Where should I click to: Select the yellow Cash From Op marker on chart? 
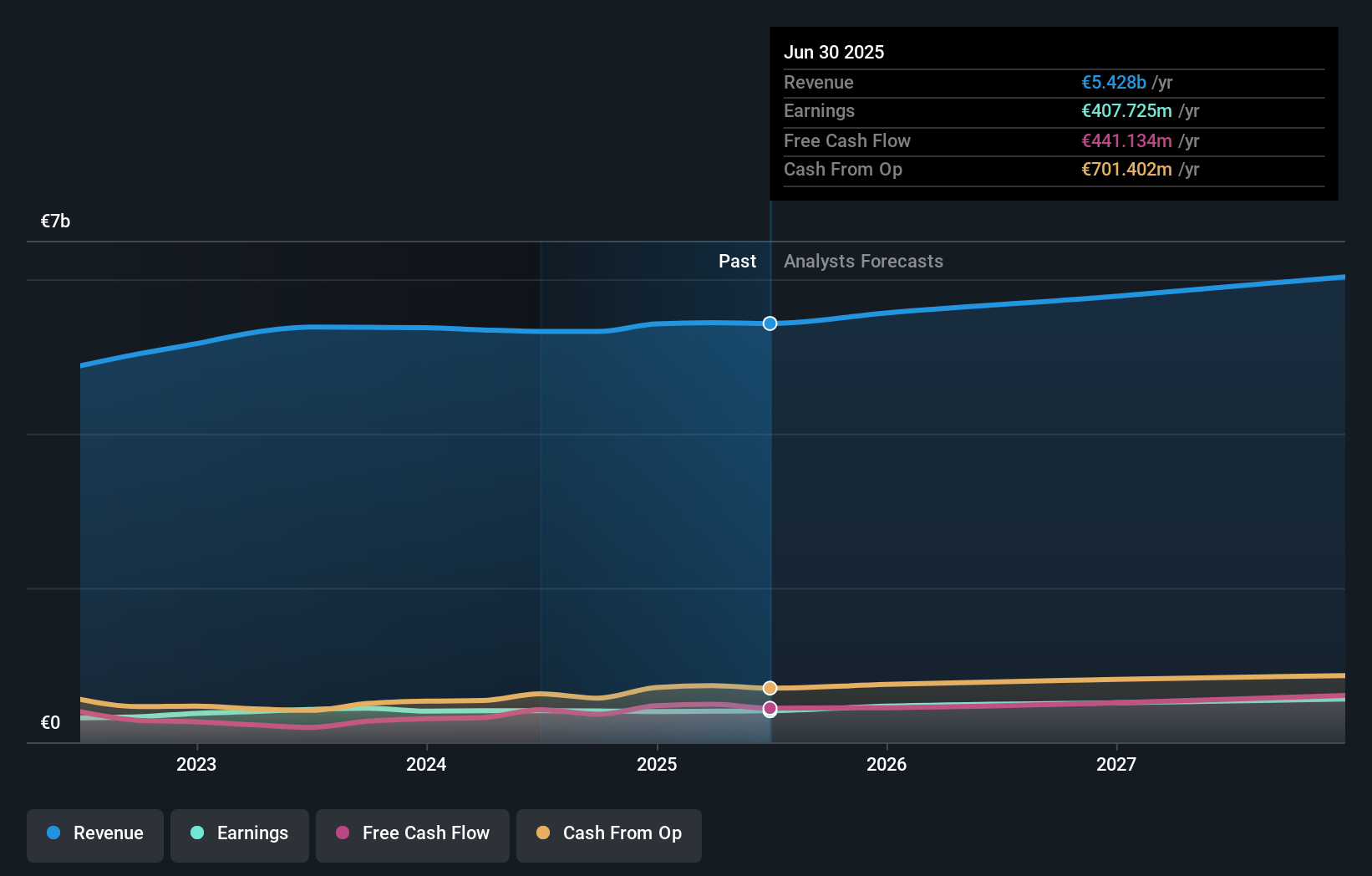pos(770,688)
